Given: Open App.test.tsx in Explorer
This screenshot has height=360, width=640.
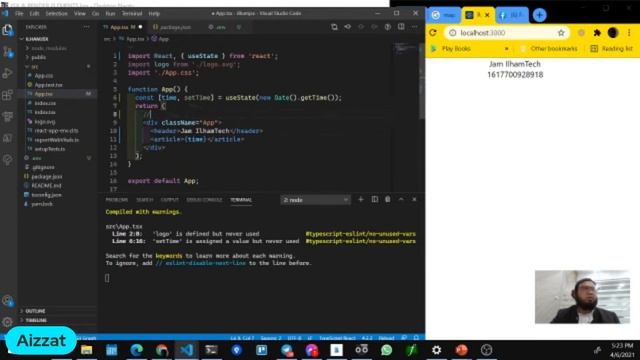Looking at the screenshot, I should [48, 85].
